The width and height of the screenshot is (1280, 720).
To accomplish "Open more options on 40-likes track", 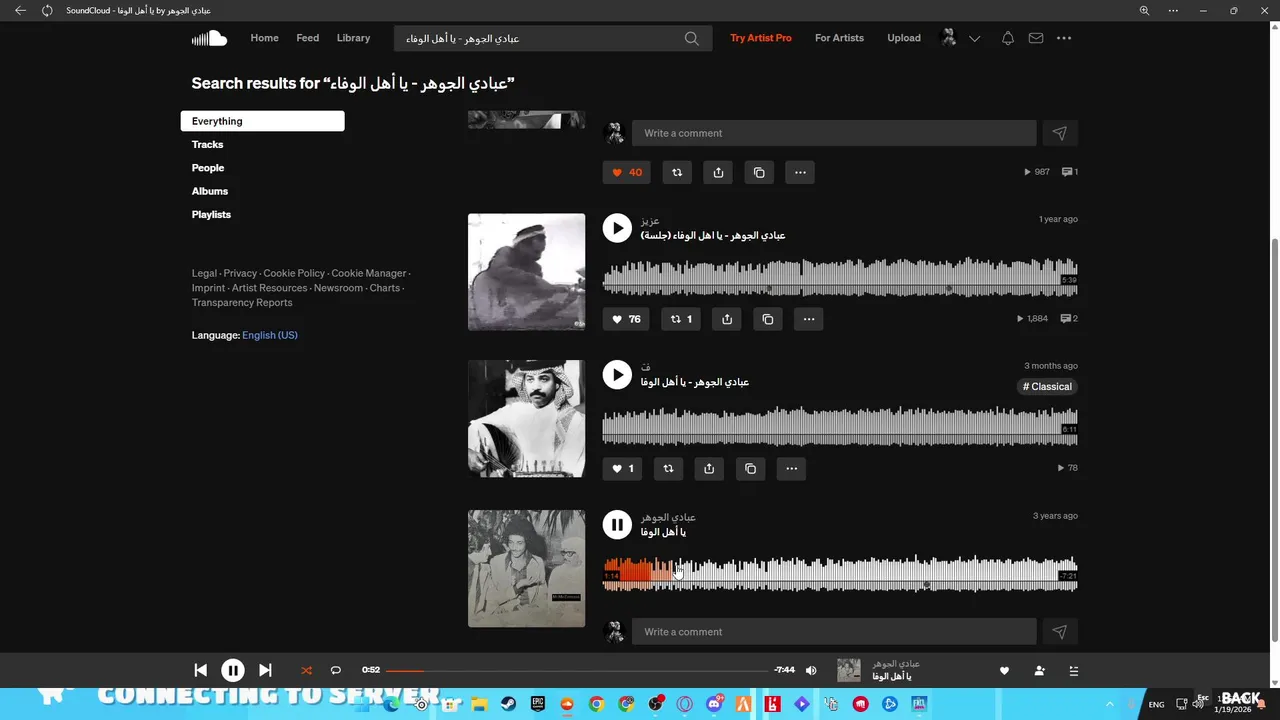I will [x=800, y=172].
